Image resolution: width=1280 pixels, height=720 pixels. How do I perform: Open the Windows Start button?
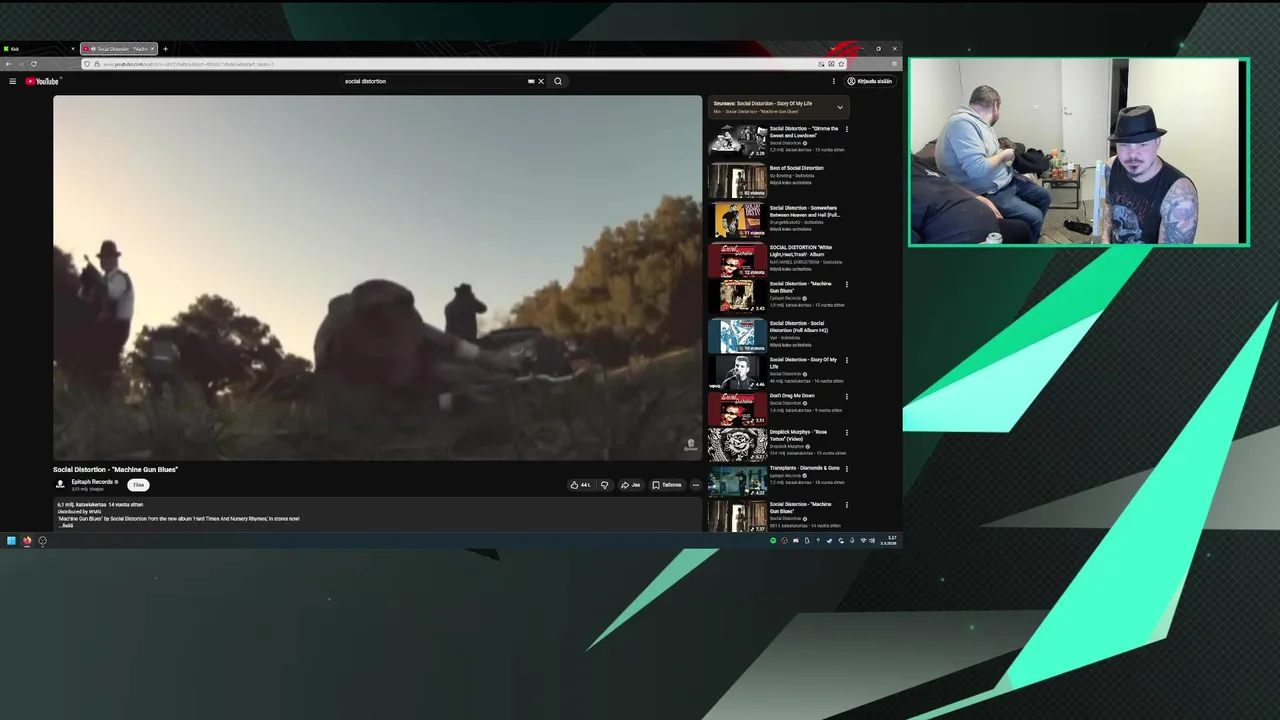click(11, 541)
